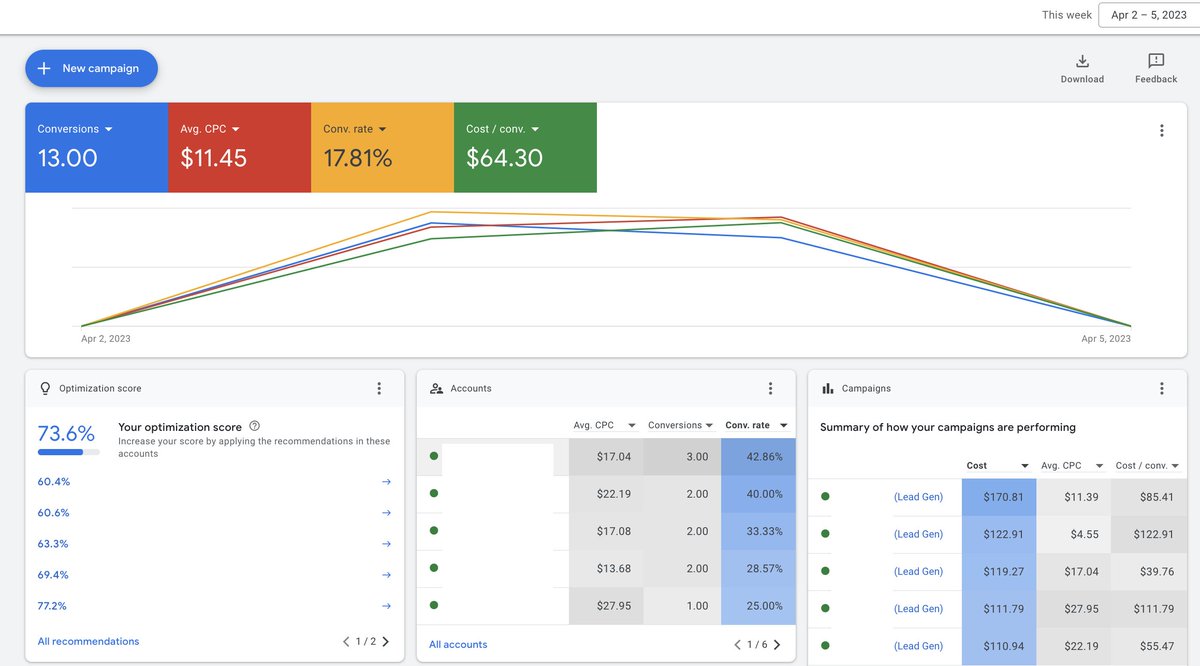Click the arrow next to 63.3% score
Image resolution: width=1200 pixels, height=666 pixels.
pyautogui.click(x=386, y=544)
